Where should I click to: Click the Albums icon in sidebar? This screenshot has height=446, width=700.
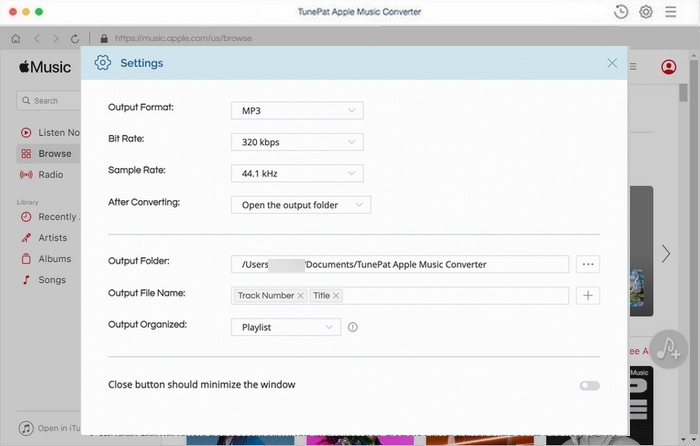26,258
